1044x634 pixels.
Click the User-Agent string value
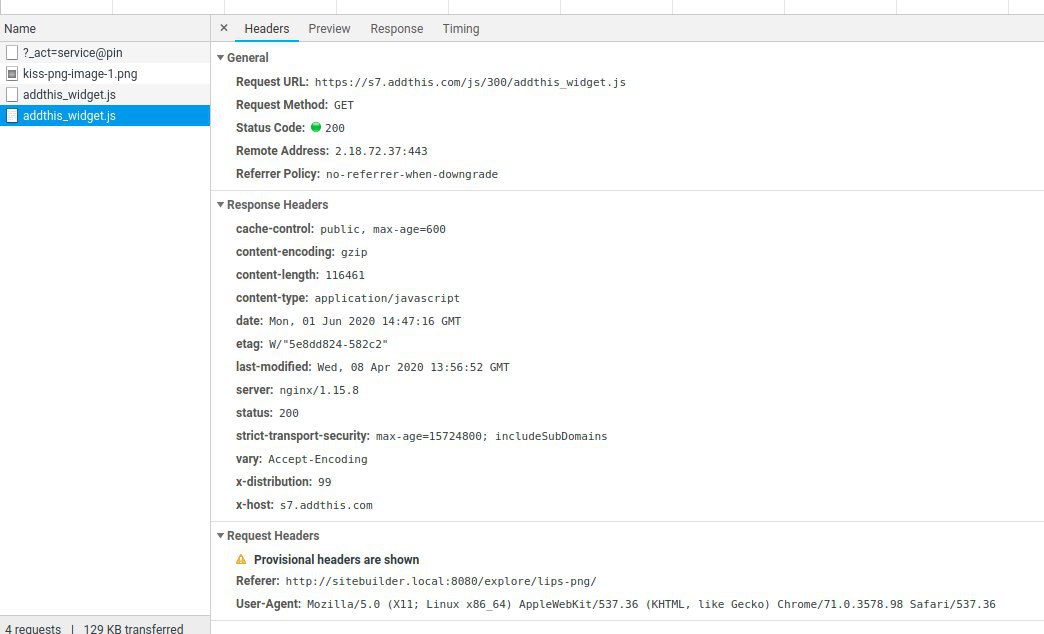tap(651, 605)
